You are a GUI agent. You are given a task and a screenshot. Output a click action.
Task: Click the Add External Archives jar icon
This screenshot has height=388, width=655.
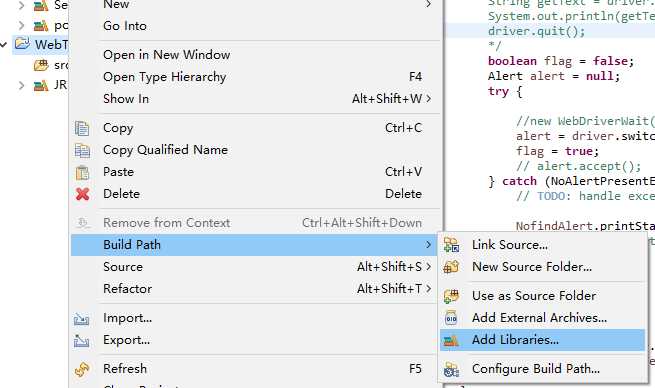451,318
